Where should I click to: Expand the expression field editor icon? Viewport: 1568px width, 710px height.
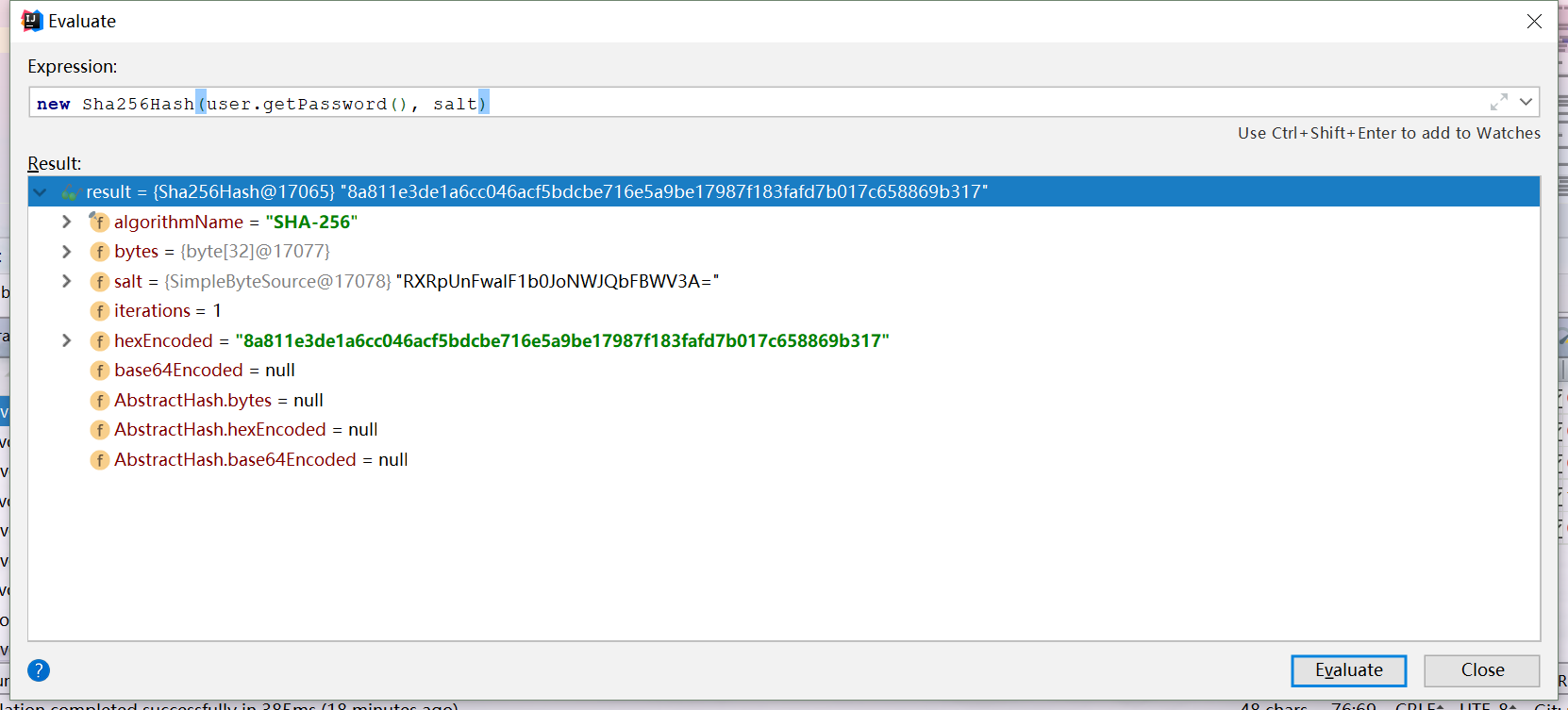(1499, 102)
